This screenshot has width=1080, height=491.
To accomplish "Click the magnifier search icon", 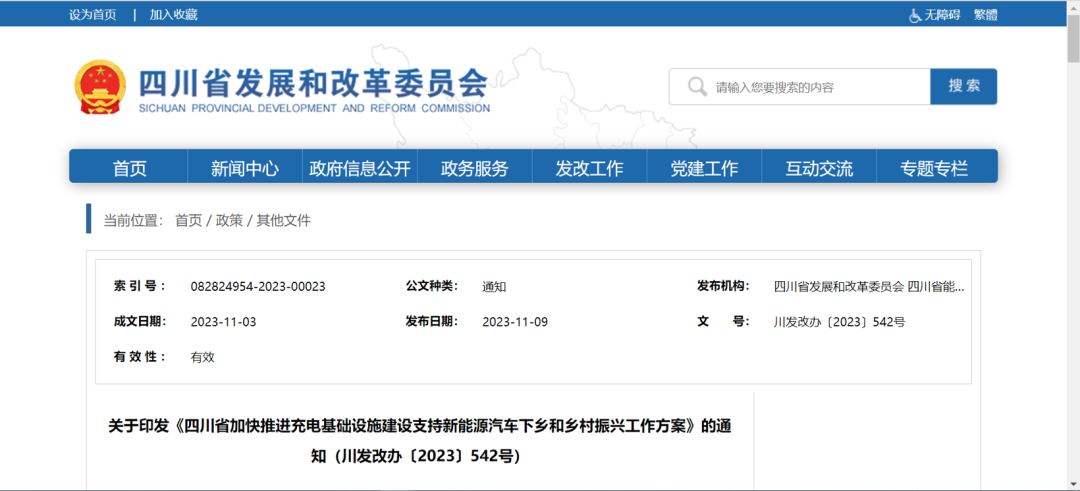I will [697, 87].
